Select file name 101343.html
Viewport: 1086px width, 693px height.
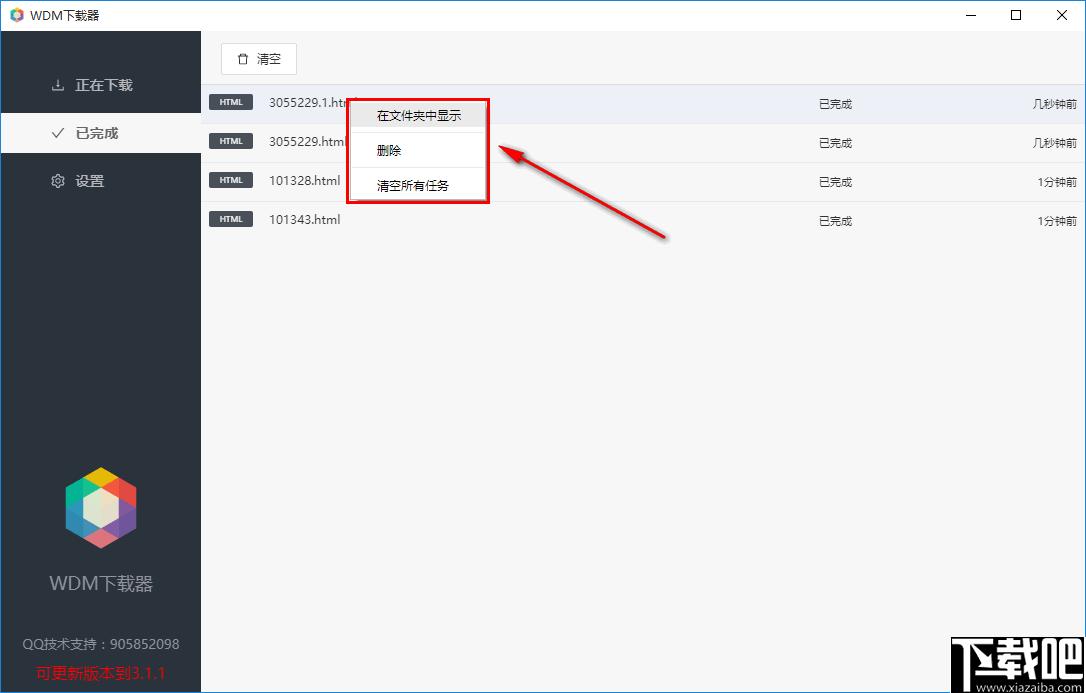point(305,219)
